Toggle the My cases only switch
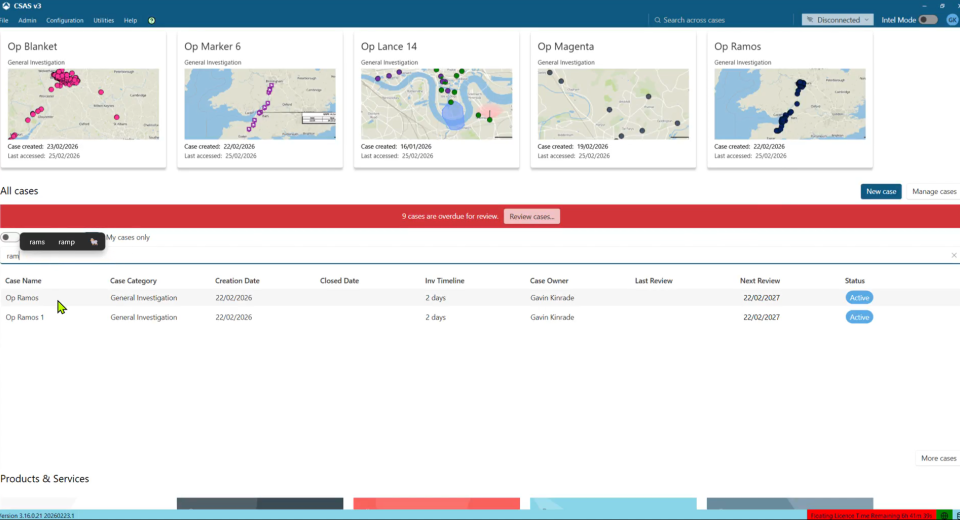The image size is (960, 520). (x=10, y=237)
